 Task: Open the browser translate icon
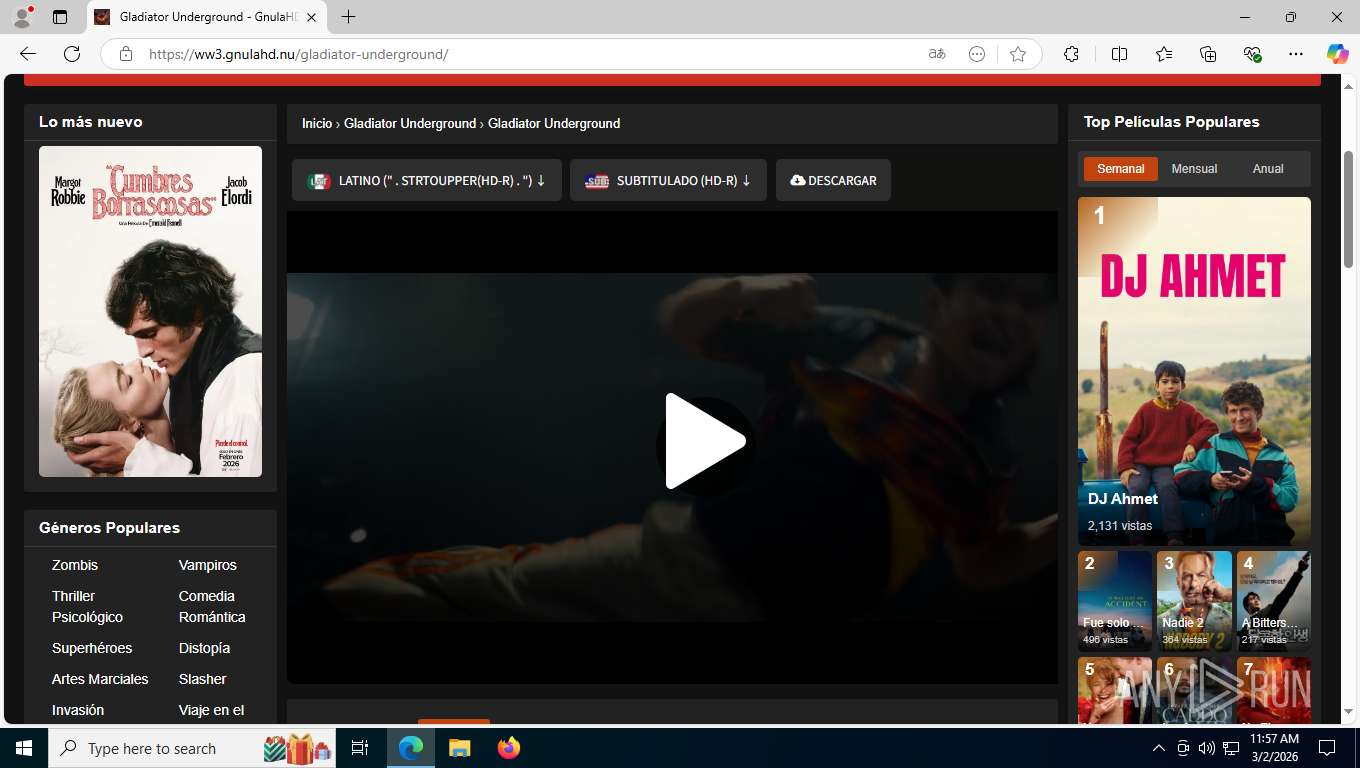point(937,54)
